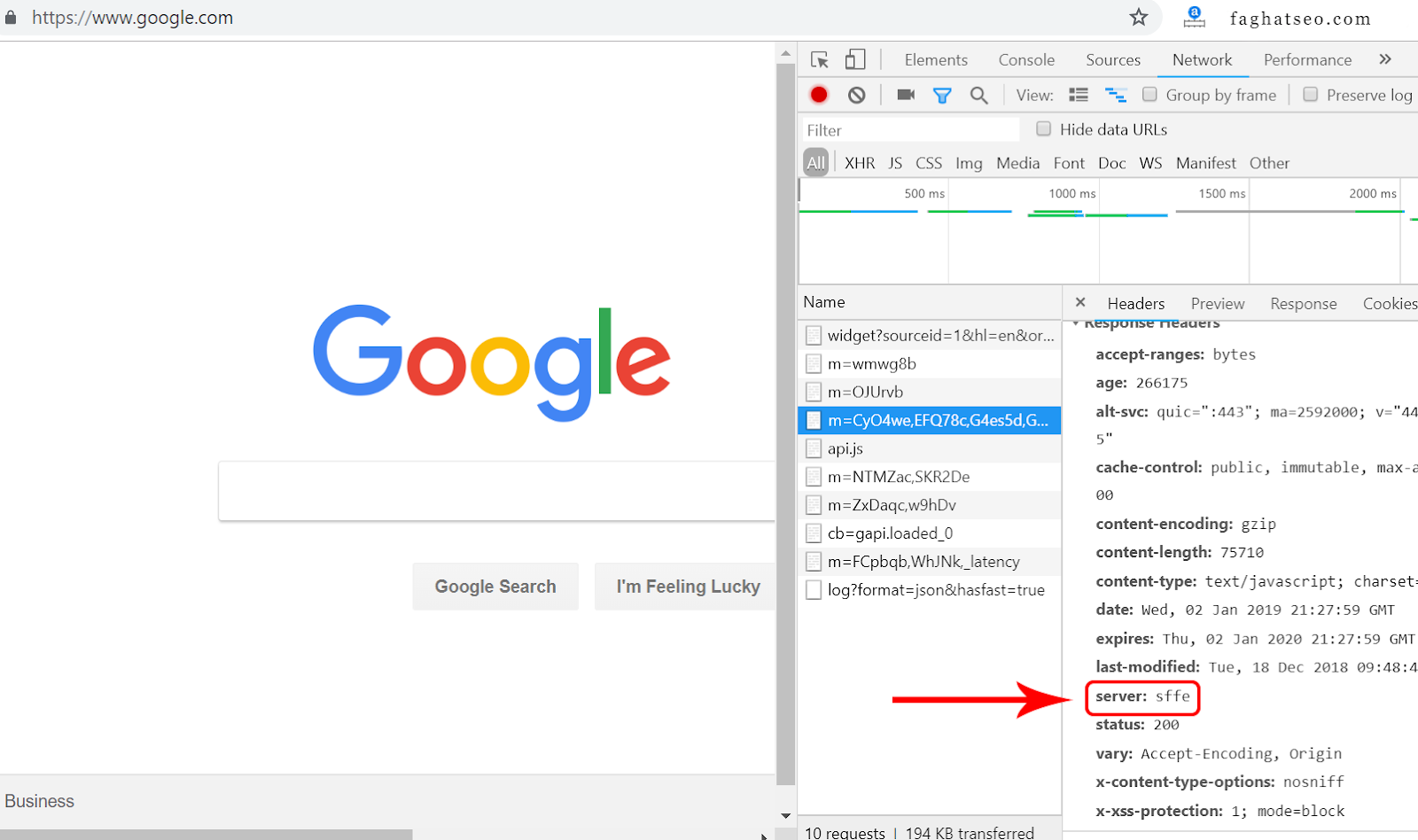Viewport: 1418px width, 840px height.
Task: Select the widget?sourceid=1&hl=en request
Action: tap(930, 335)
